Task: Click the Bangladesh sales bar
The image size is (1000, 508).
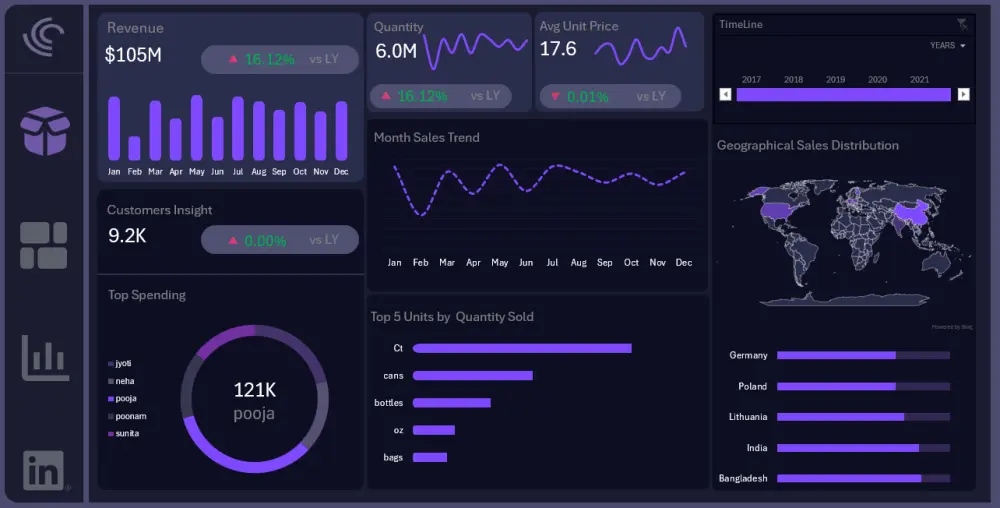Action: click(x=849, y=478)
